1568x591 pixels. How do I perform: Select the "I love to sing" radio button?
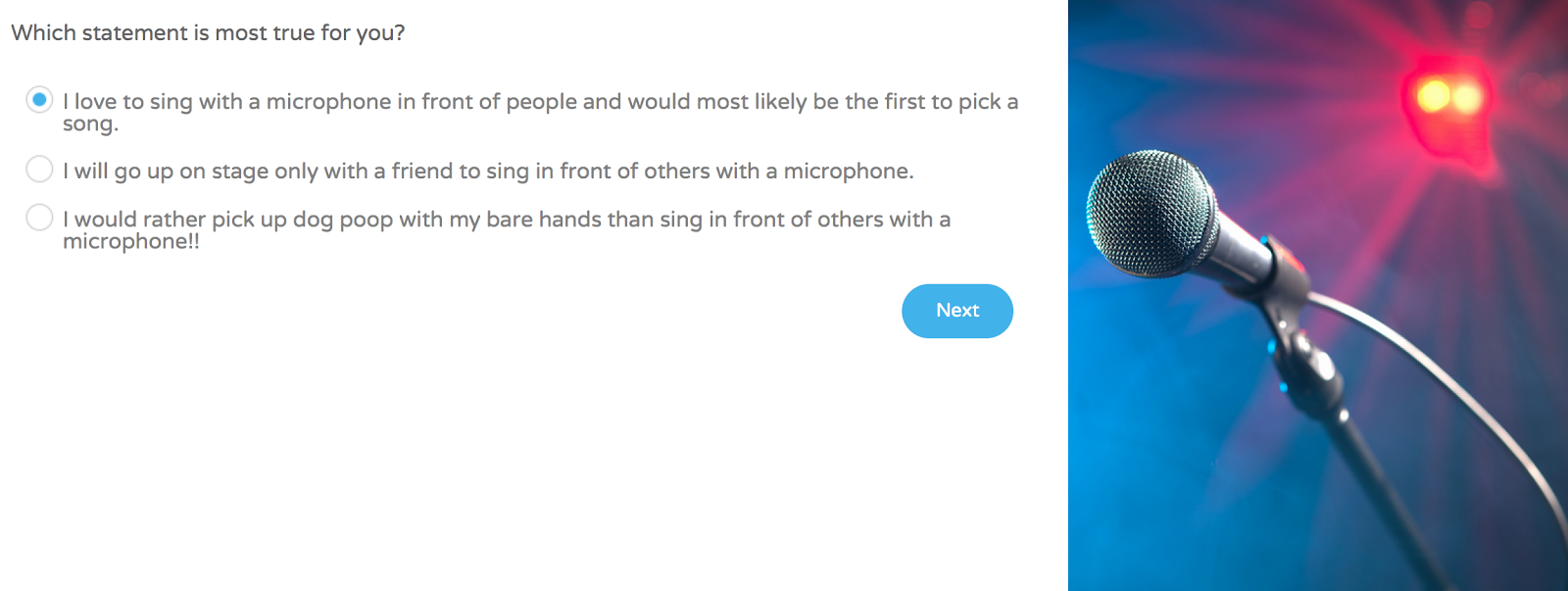[x=39, y=99]
